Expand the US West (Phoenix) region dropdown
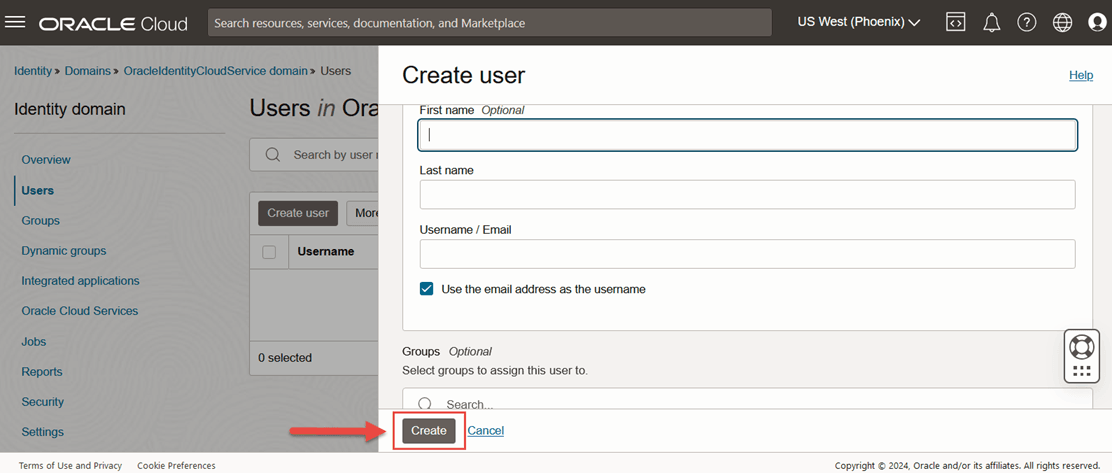The width and height of the screenshot is (1112, 473). point(859,23)
